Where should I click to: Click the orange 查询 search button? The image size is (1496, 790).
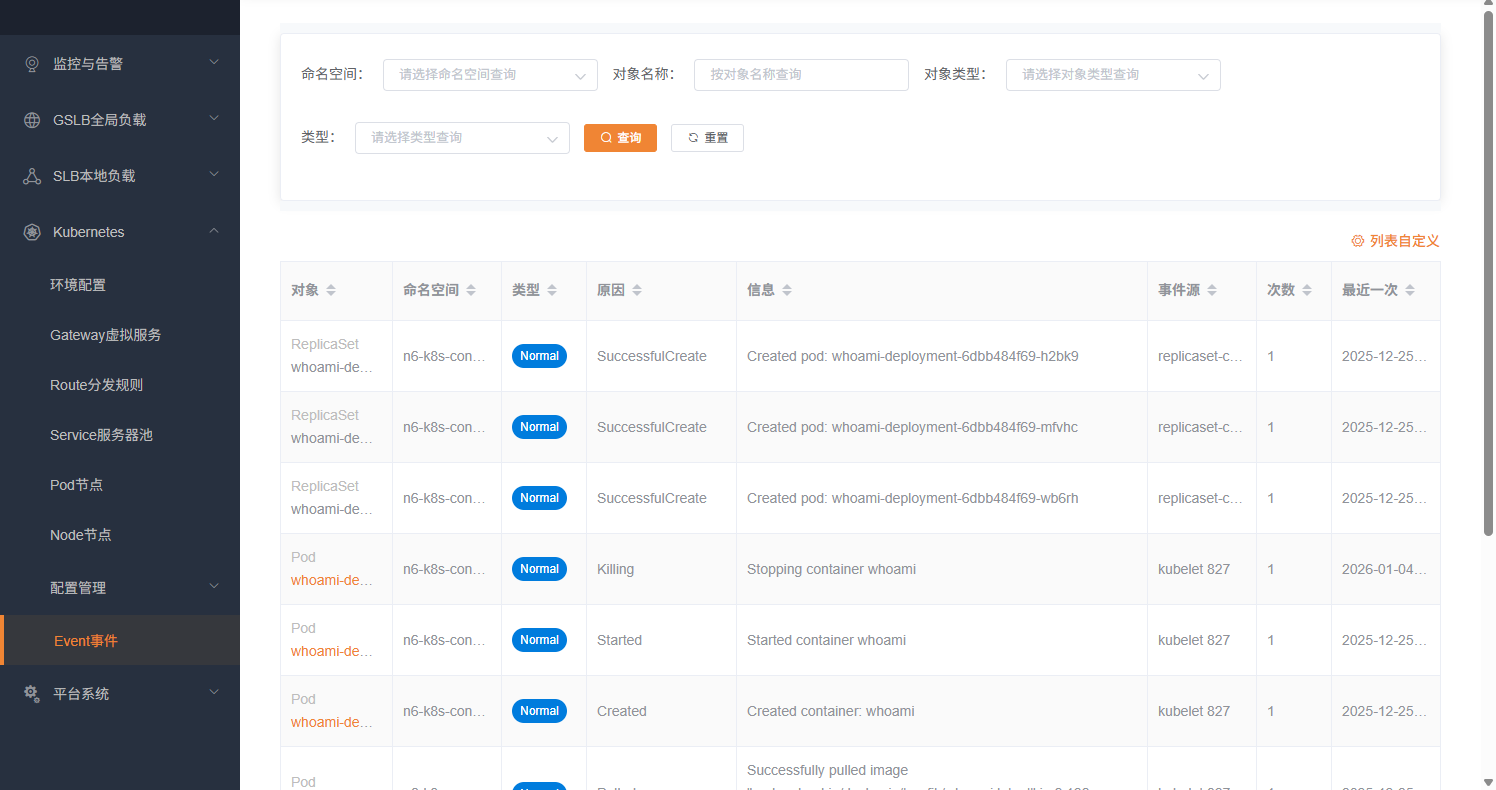tap(620, 137)
